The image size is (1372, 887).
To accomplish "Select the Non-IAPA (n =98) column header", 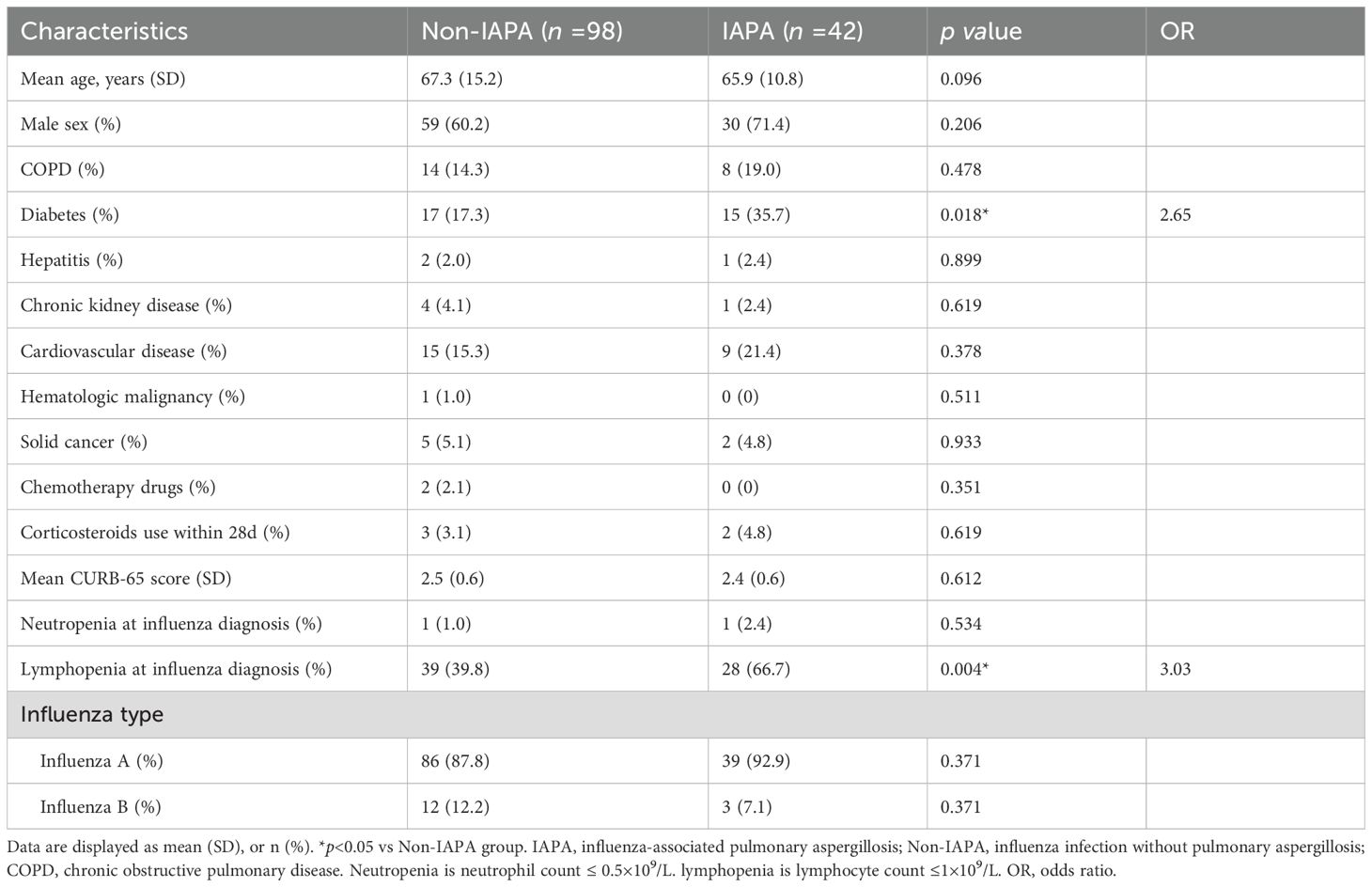I will [522, 31].
